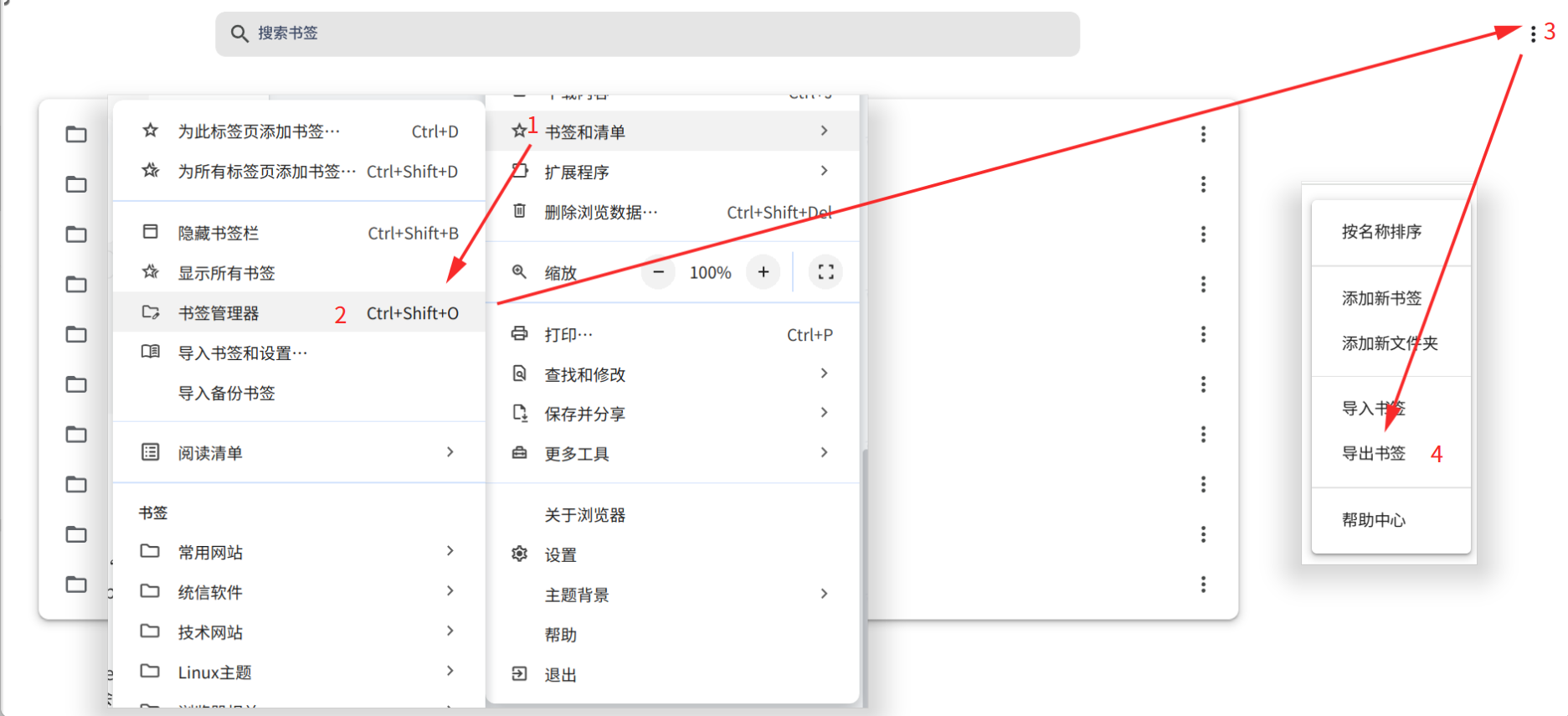Expand the 查找和修改 submenu arrow
Viewport: 1568px width, 716px height.
[x=825, y=373]
